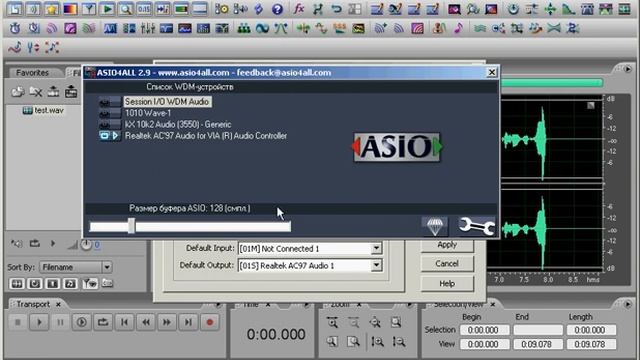Image resolution: width=640 pixels, height=360 pixels.
Task: Click the Cancel button
Action: (x=447, y=264)
